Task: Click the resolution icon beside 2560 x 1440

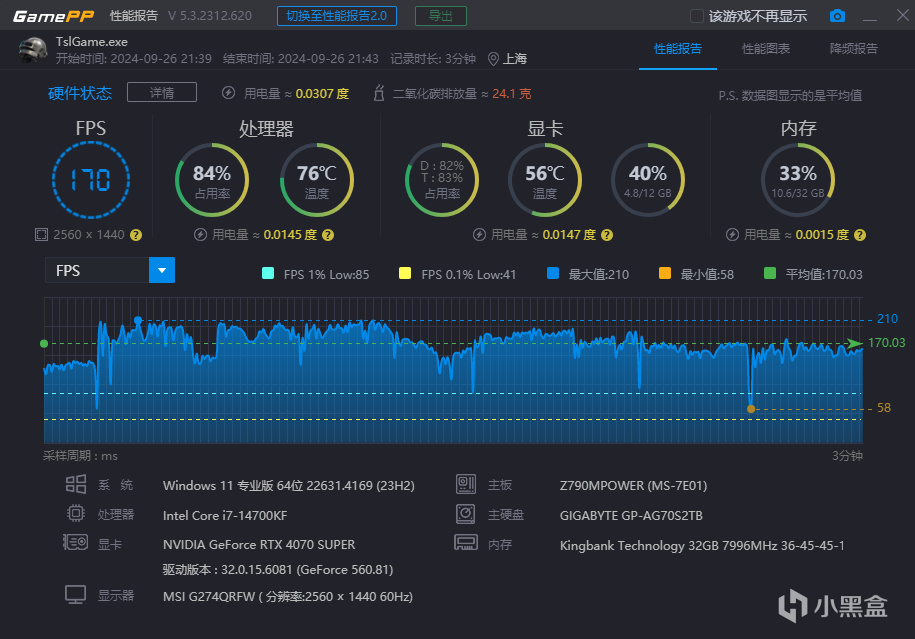Action: click(x=41, y=235)
